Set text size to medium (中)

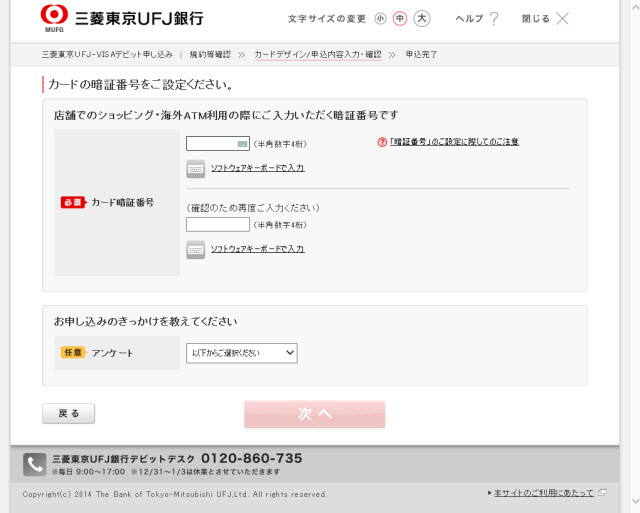400,19
